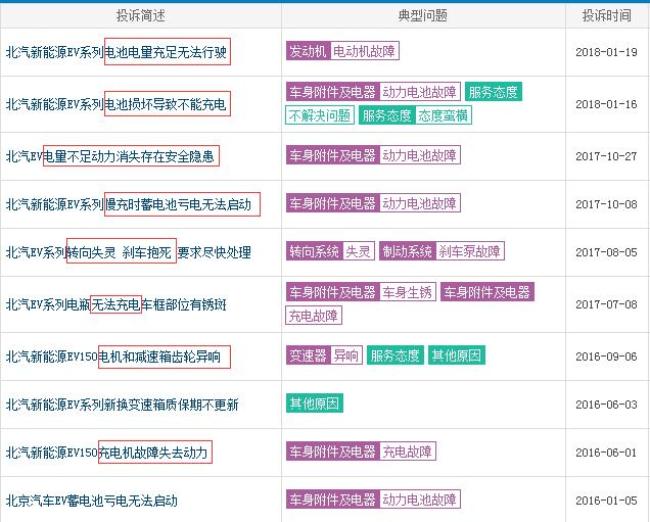Screen dimensions: 650x522
Task: Select the 刹车泵故障 tag
Action: 470,251
